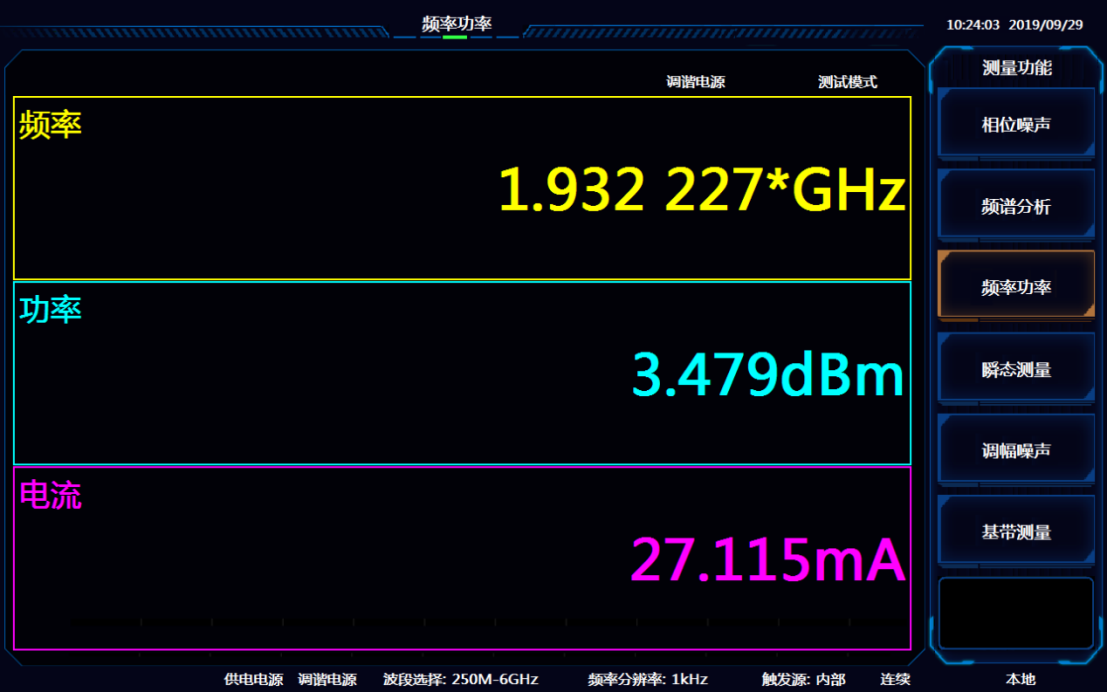
Task: Click the 调谐电源 label above frequency panel
Action: point(695,82)
